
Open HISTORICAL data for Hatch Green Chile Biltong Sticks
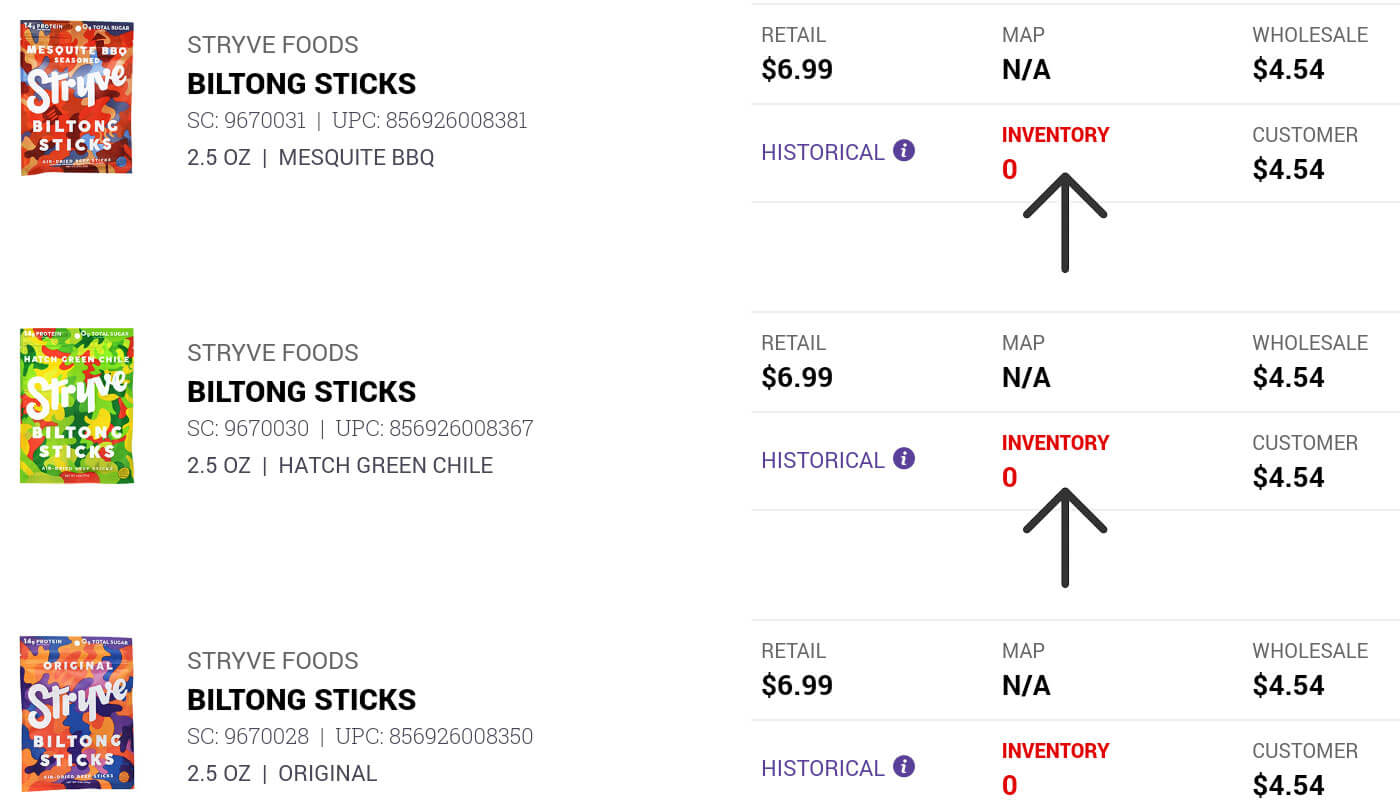pos(822,459)
